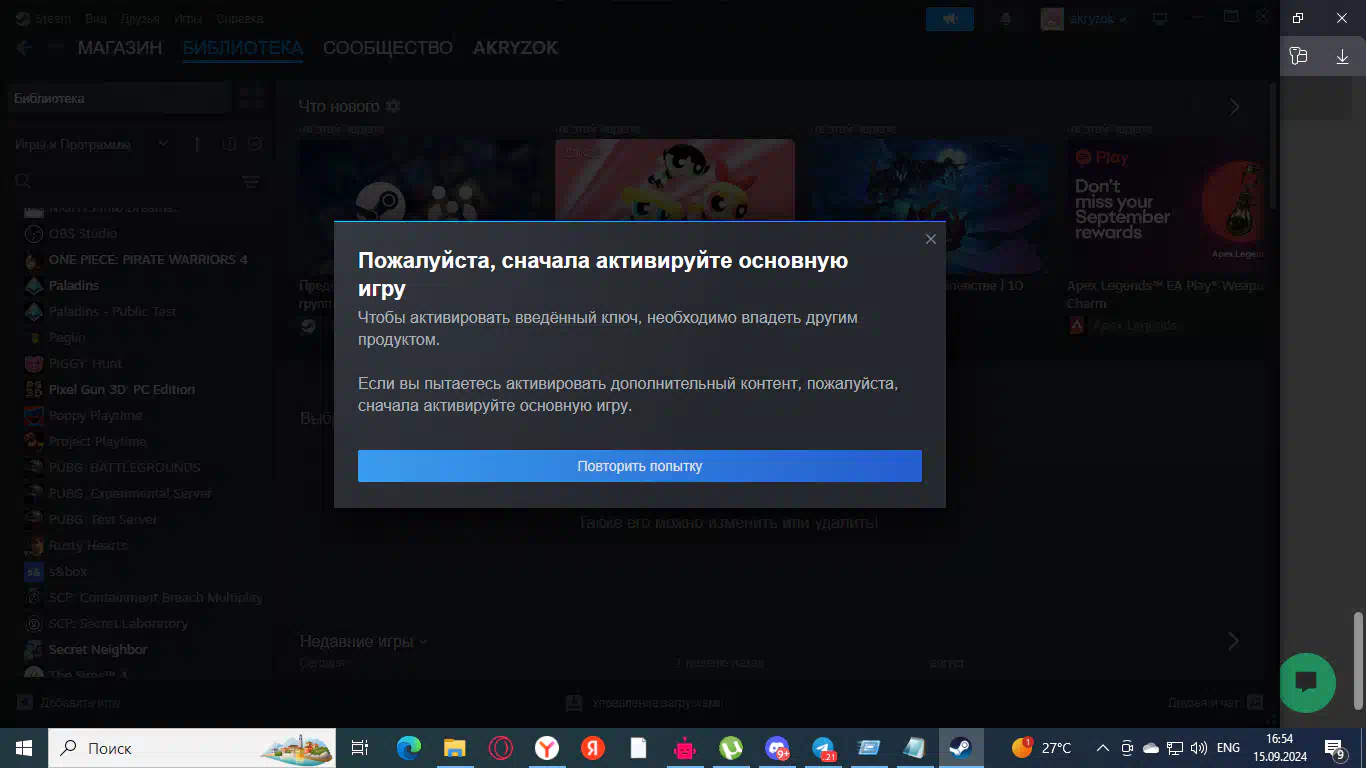This screenshot has width=1366, height=768.
Task: Open the СООБЩЕСТВО tab
Action: coord(388,48)
